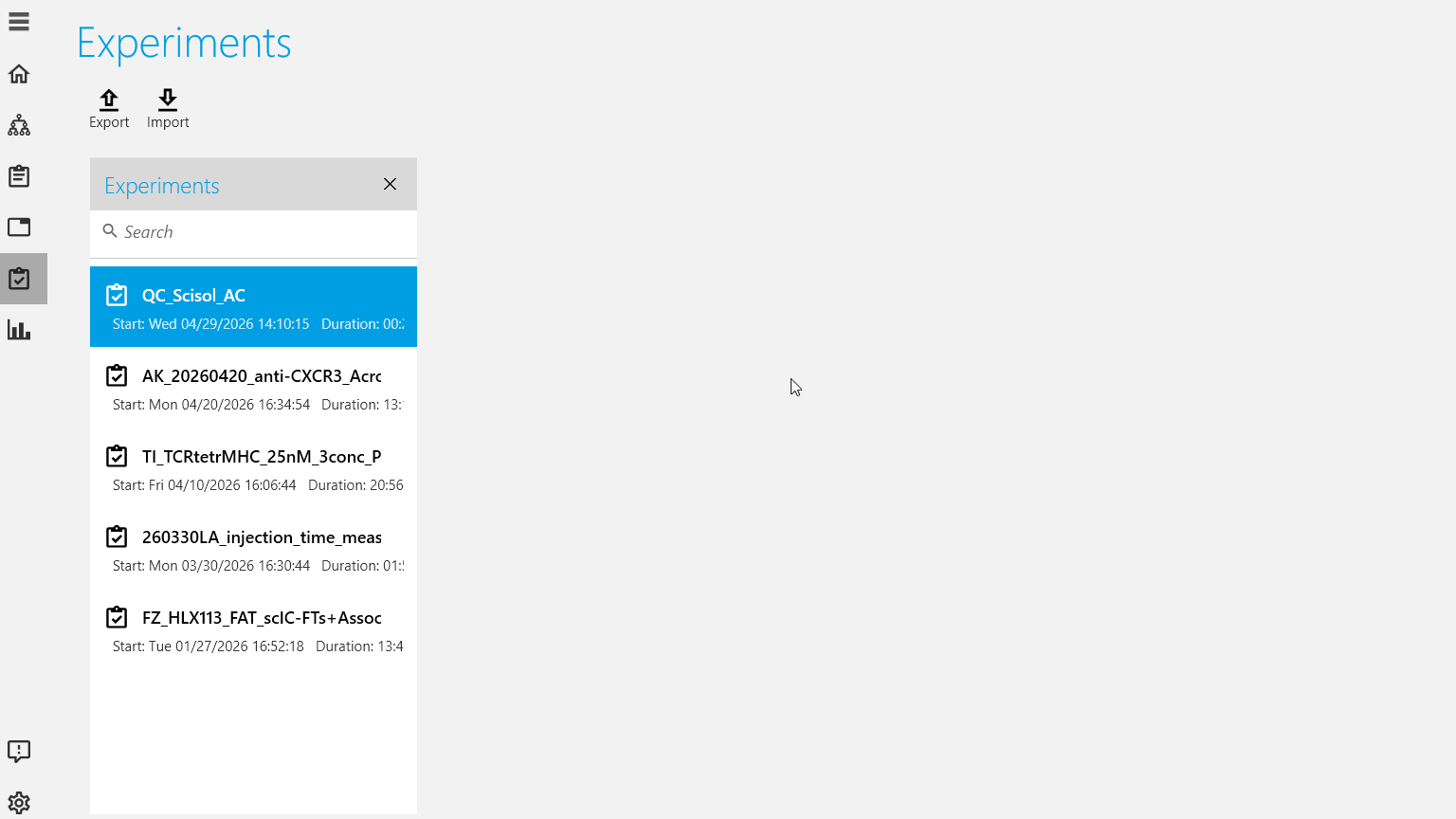
Task: Select the QC_Scisol_AC experiment
Action: click(x=253, y=307)
